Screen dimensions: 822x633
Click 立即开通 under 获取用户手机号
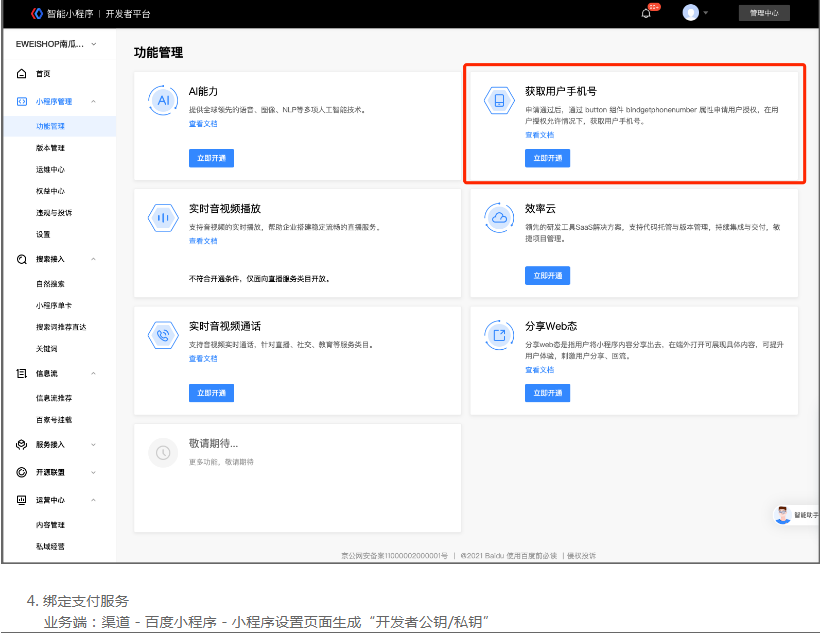tap(547, 158)
